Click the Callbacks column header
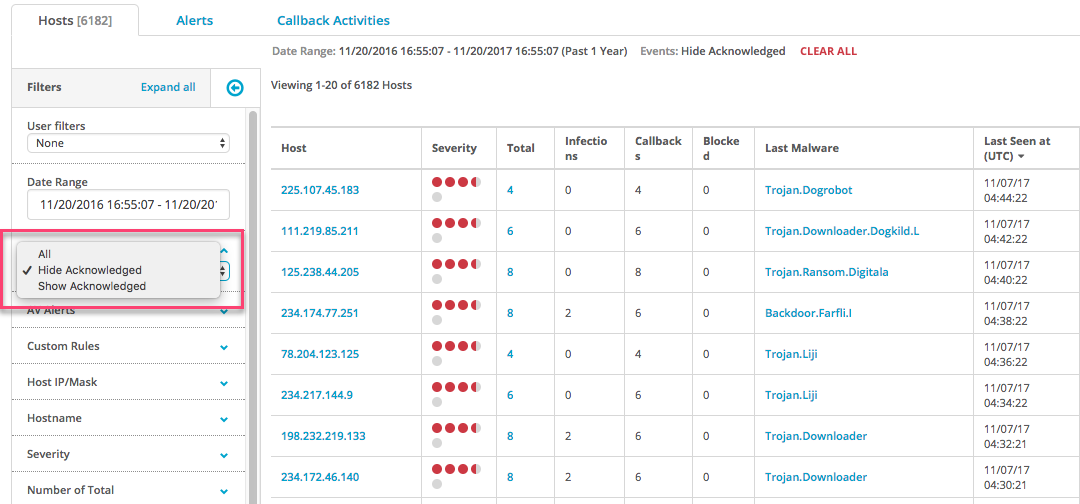Screen dimensions: 1080x504 (x=658, y=148)
